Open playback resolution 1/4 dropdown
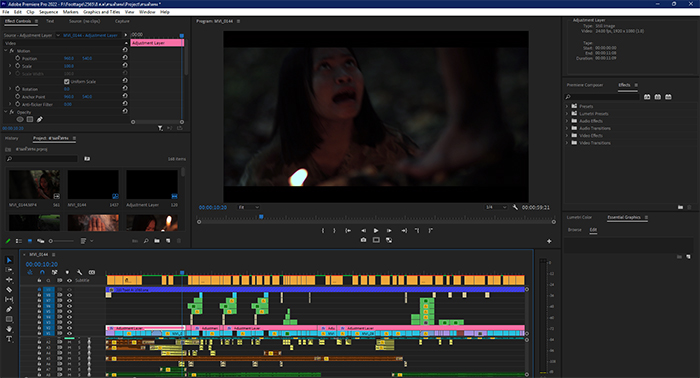This screenshot has height=378, width=700. coord(496,207)
